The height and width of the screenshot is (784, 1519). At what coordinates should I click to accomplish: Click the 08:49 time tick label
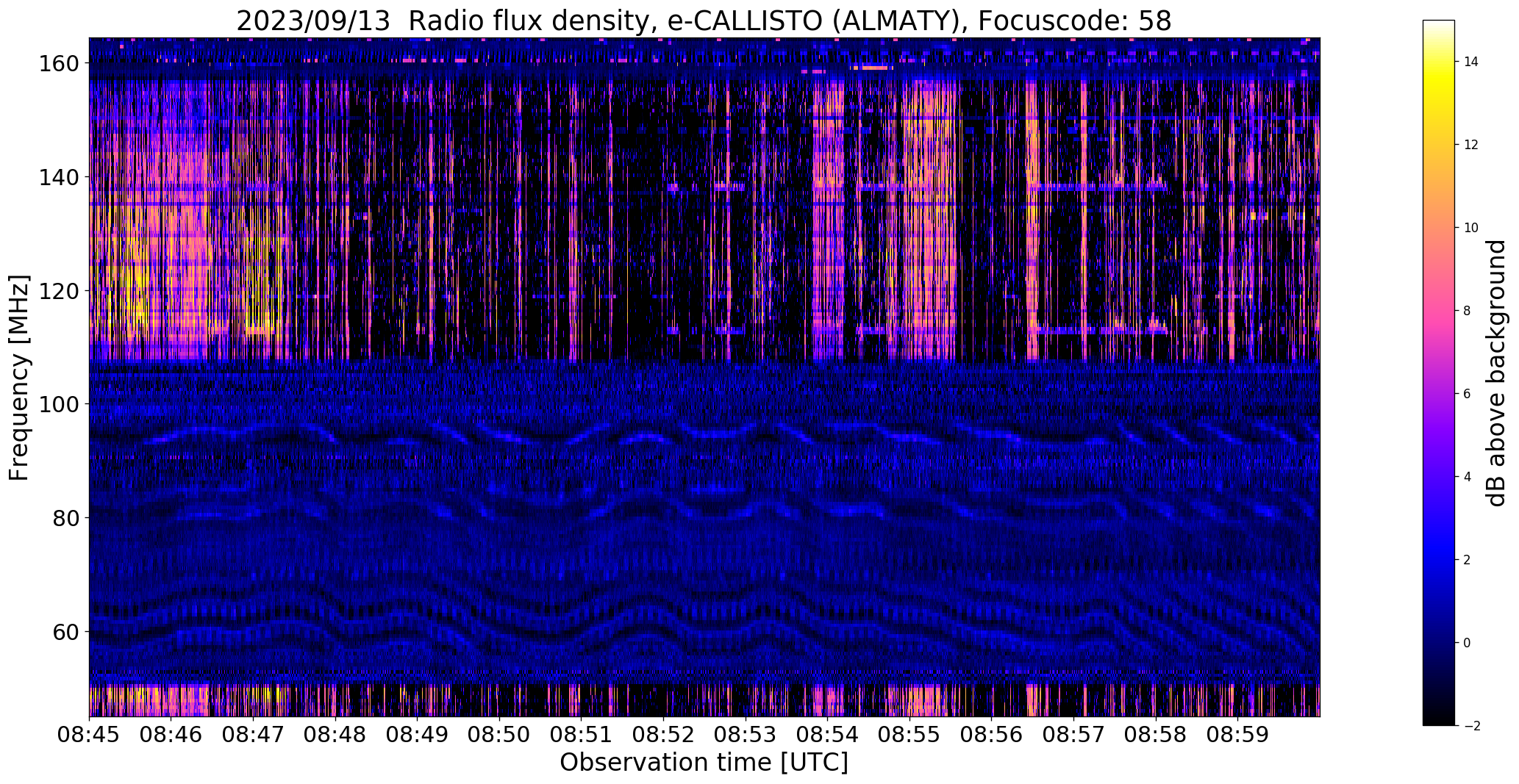pyautogui.click(x=418, y=734)
